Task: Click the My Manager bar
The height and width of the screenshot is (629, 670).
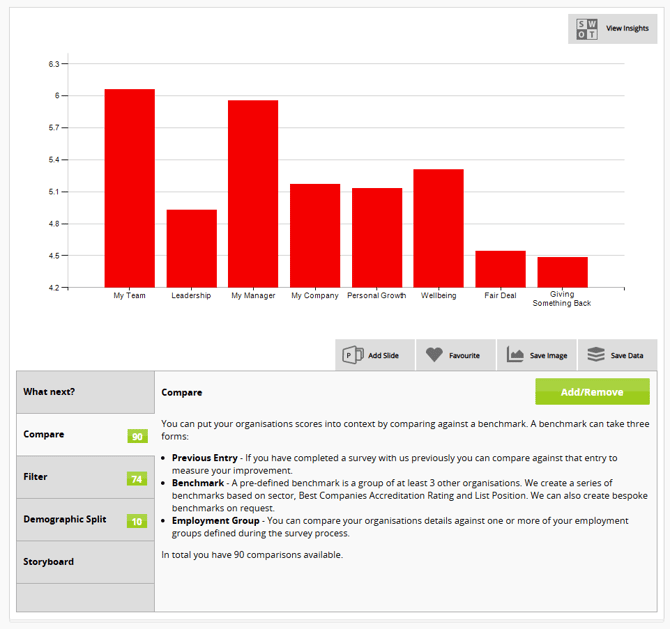Action: click(x=253, y=194)
